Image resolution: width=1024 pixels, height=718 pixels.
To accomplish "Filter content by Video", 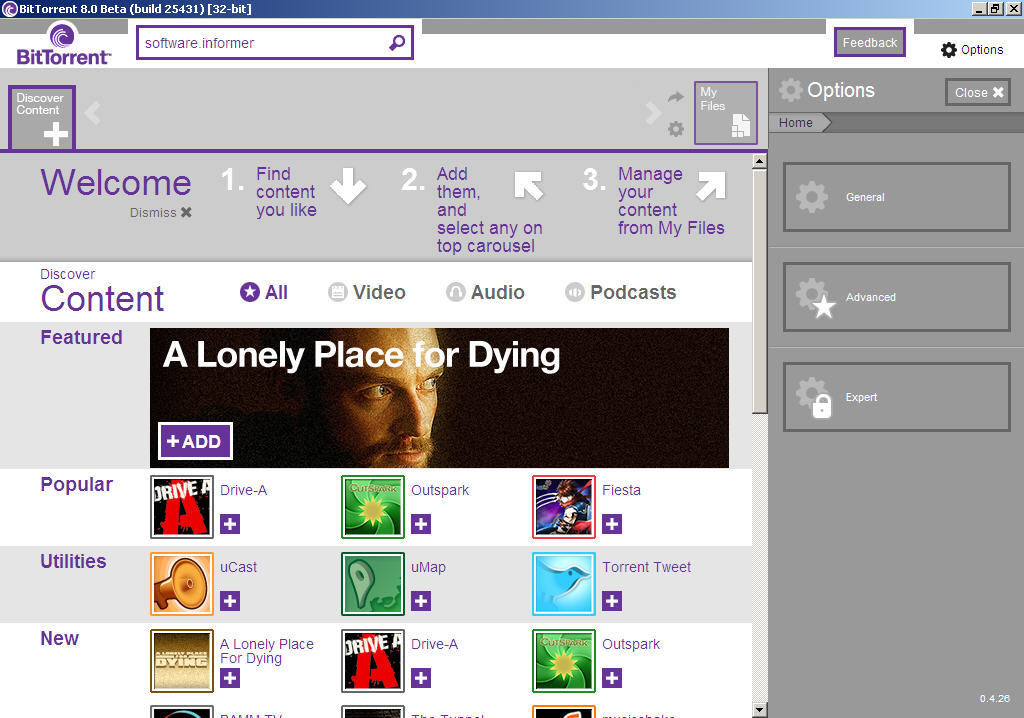I will pos(366,292).
